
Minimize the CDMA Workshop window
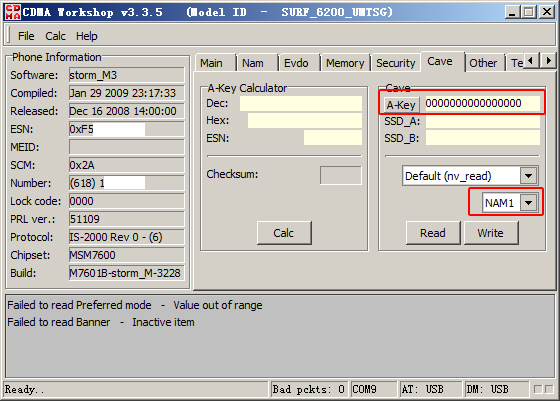point(512,12)
